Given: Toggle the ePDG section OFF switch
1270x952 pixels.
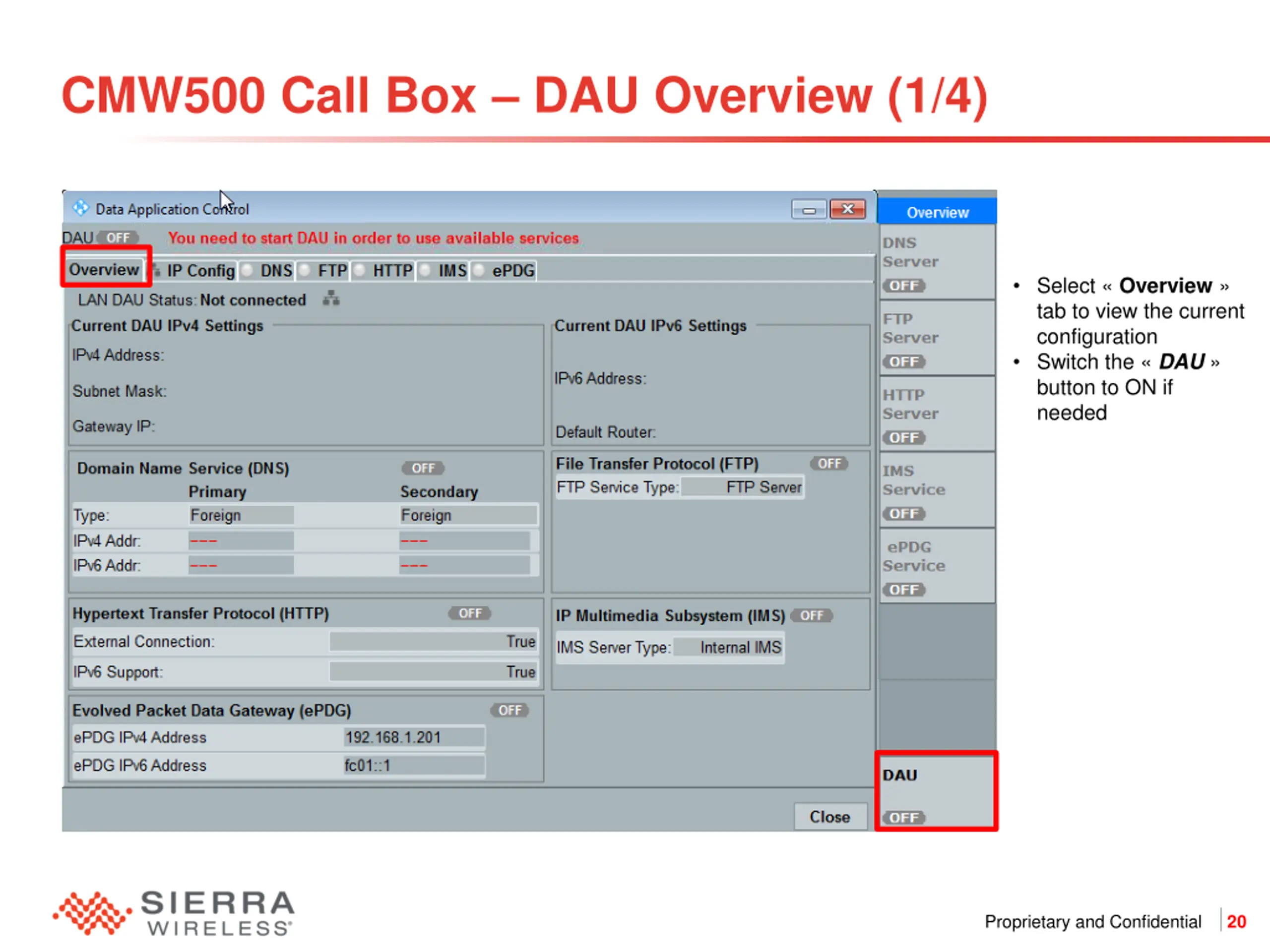Looking at the screenshot, I should [510, 711].
